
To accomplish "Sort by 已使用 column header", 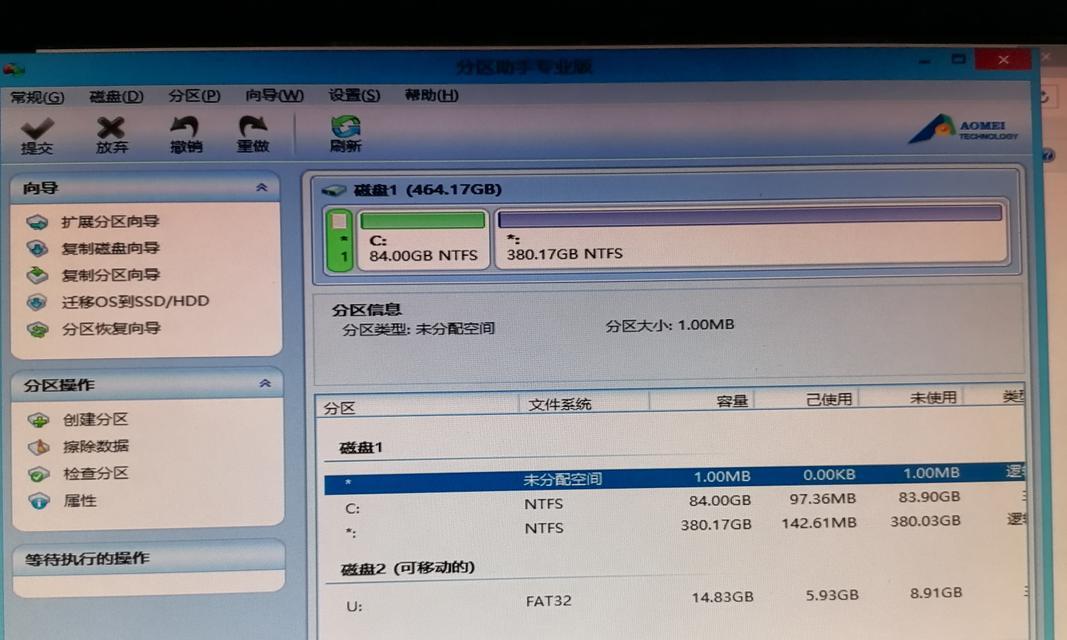I will [807, 399].
